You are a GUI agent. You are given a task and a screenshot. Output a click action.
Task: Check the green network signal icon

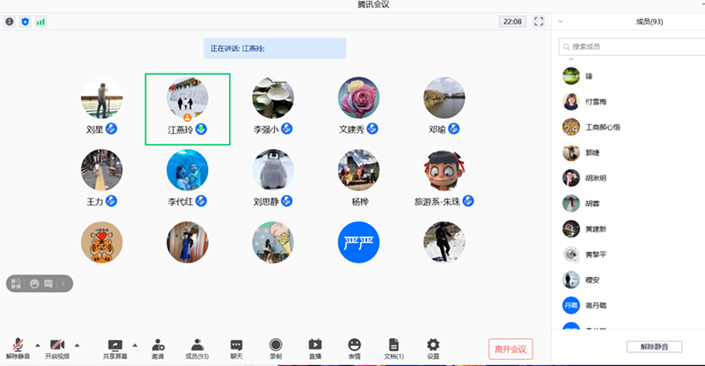[x=41, y=22]
